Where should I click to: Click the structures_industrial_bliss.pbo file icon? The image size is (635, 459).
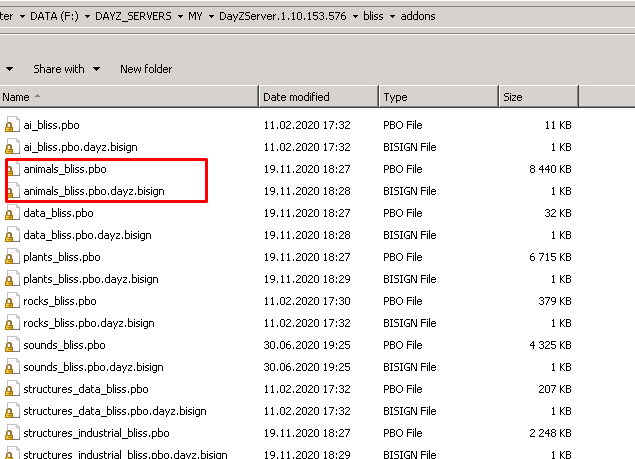pos(12,433)
